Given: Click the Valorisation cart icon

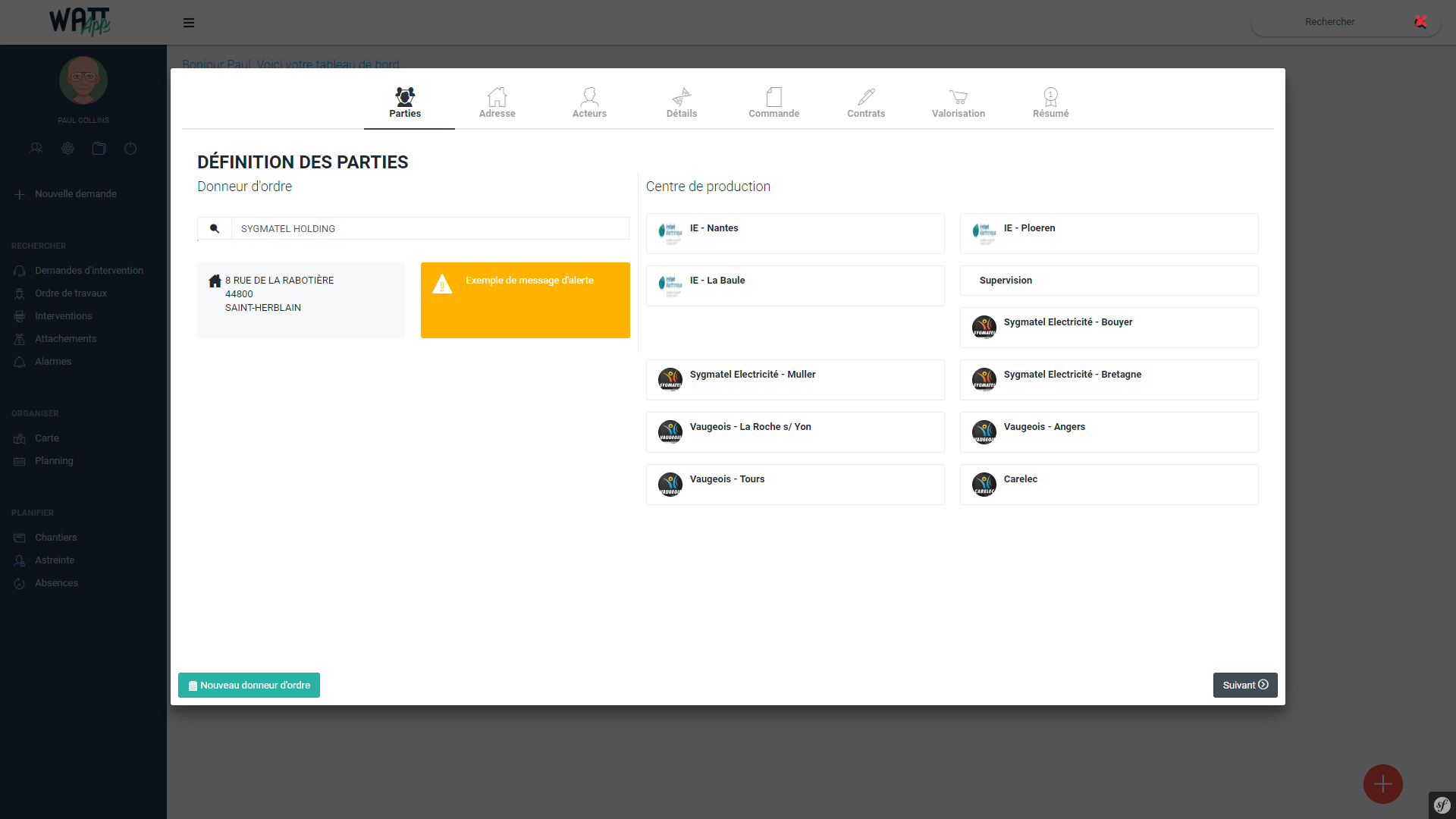Looking at the screenshot, I should [x=958, y=97].
